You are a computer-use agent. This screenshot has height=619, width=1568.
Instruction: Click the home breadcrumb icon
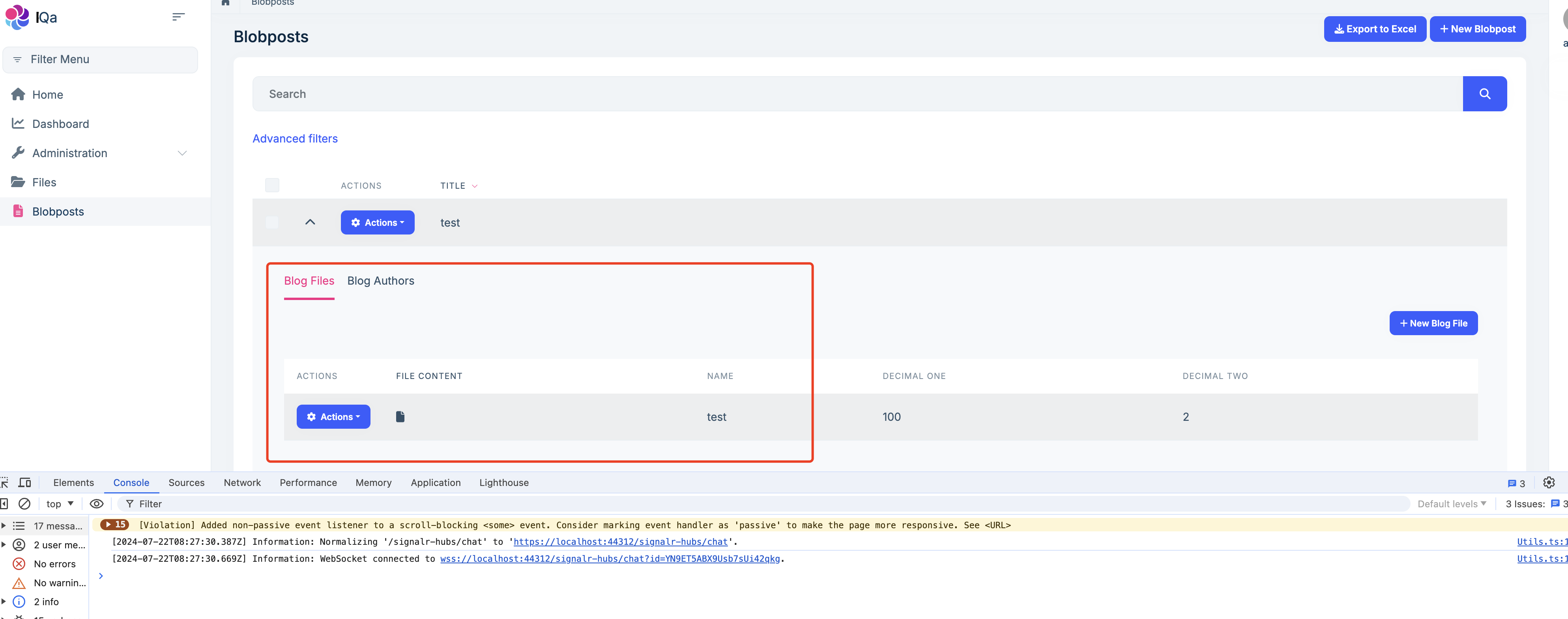tap(225, 2)
